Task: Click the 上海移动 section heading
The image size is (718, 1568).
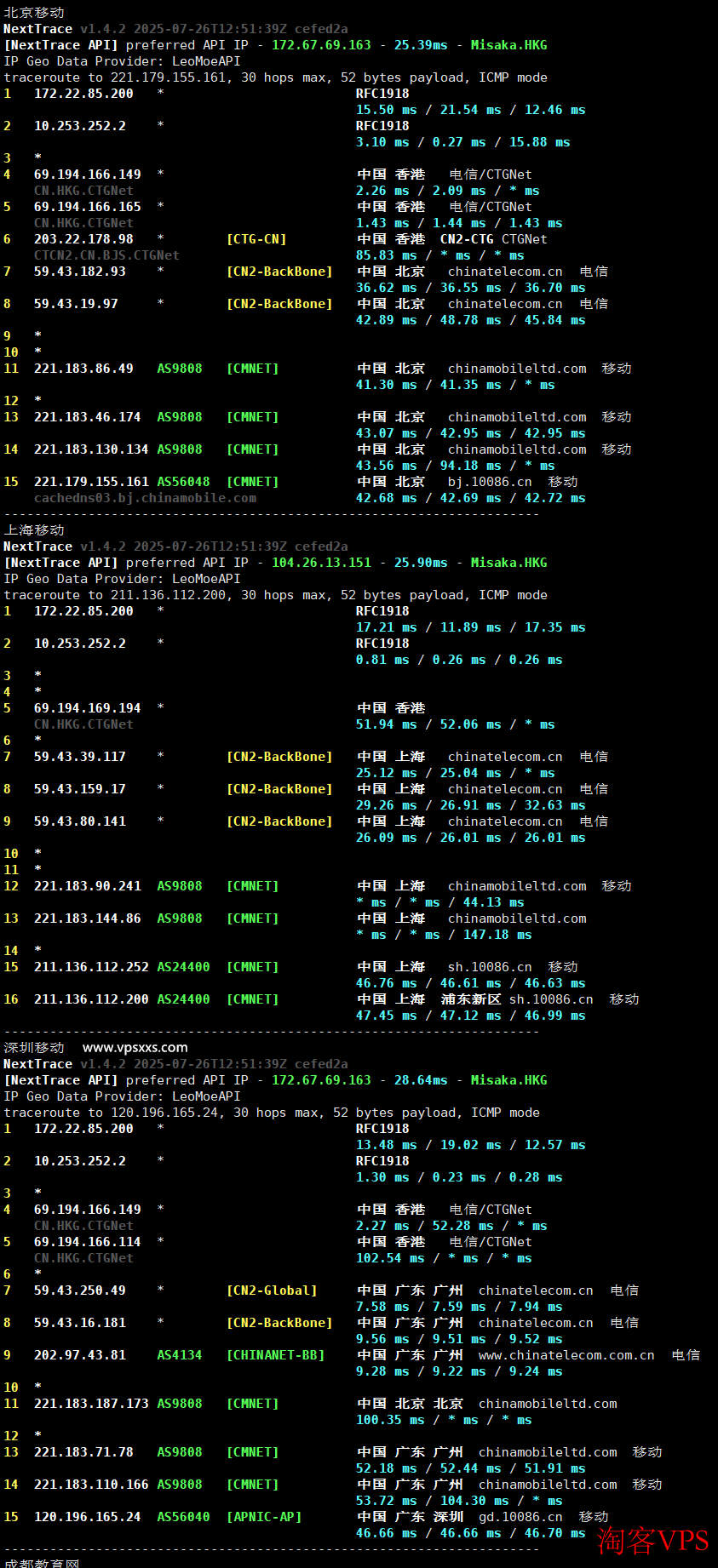Action: click(34, 530)
